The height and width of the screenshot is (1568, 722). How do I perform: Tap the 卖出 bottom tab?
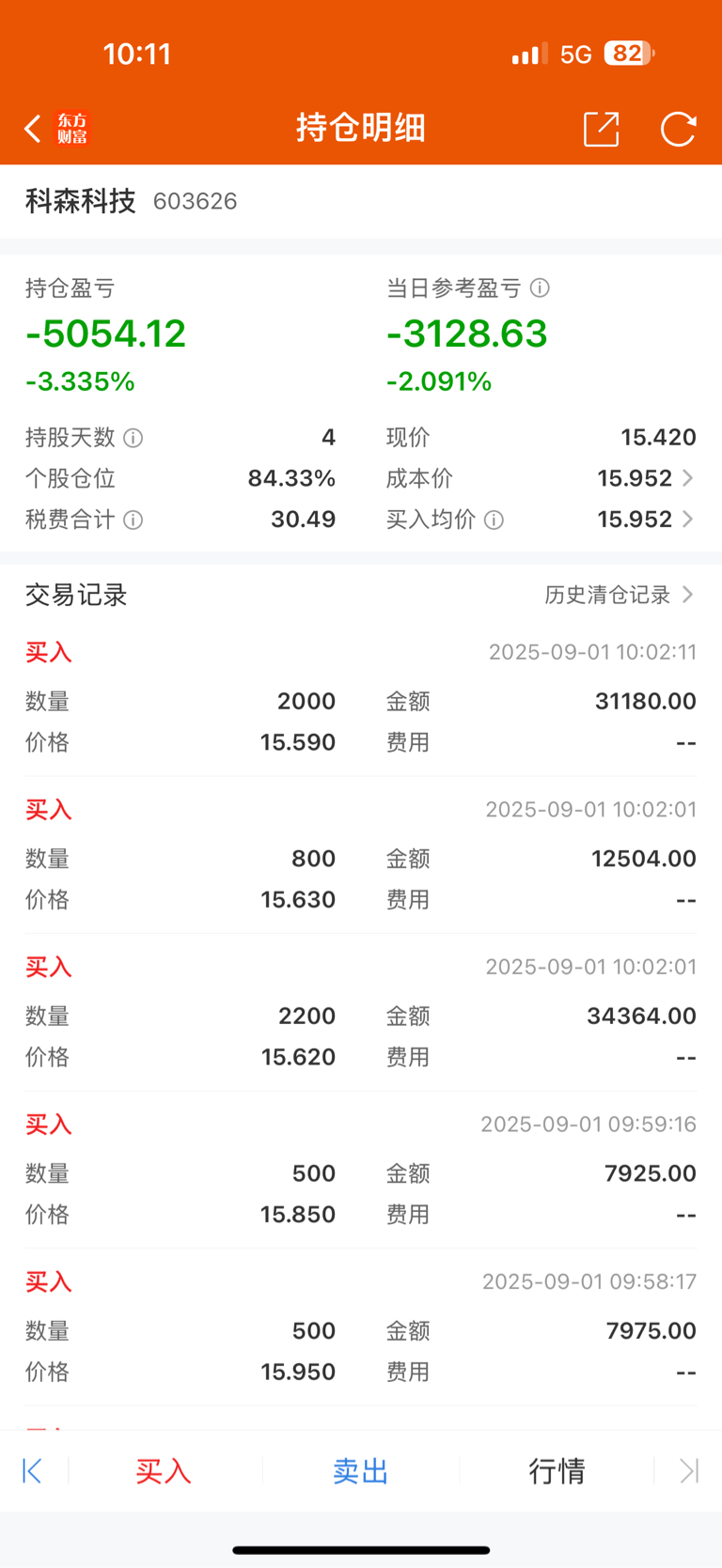tap(361, 1470)
